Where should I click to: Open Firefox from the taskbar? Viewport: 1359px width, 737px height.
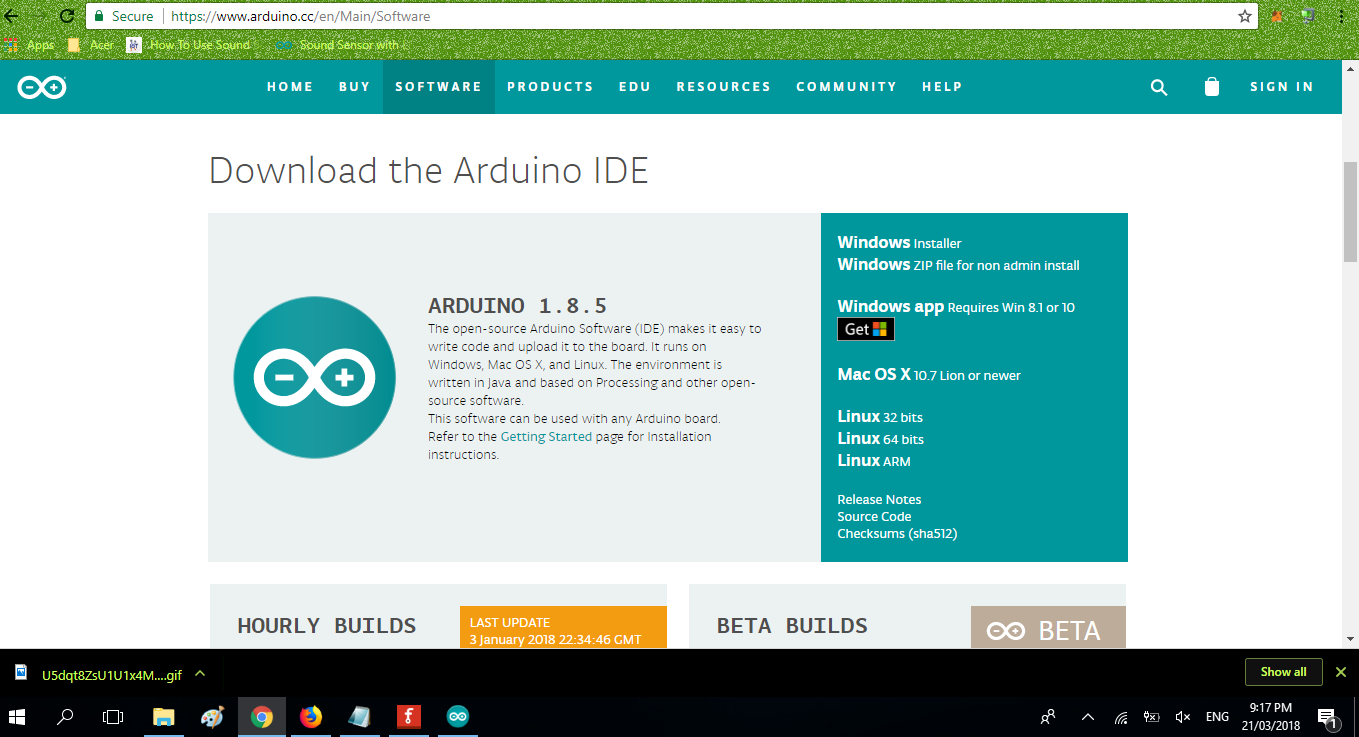[311, 716]
